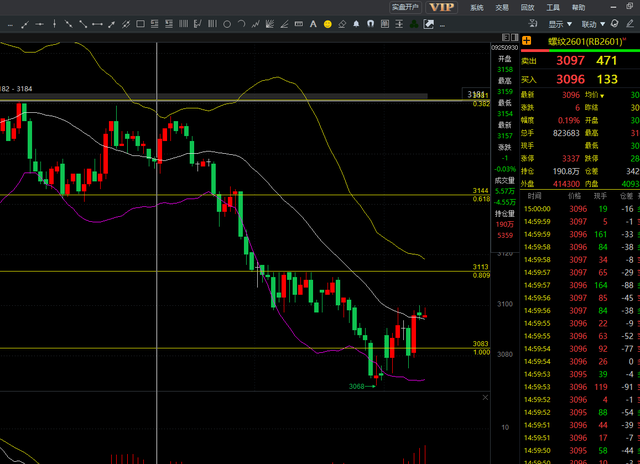Screen dimensions: 640x464
Task: Click the refresh cycle icon beside 联动
Action: 615,24
